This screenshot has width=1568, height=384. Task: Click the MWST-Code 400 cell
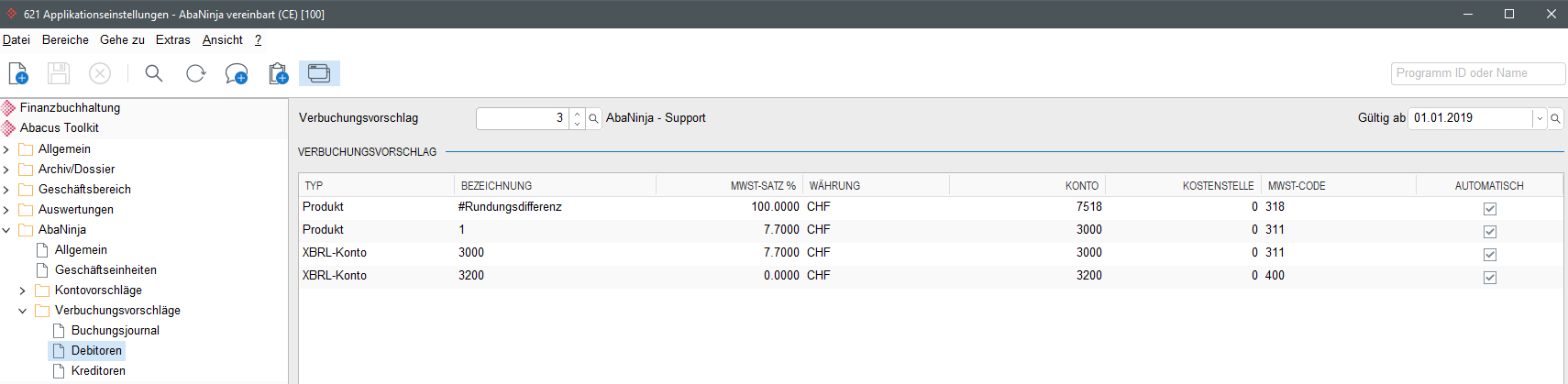[1339, 276]
